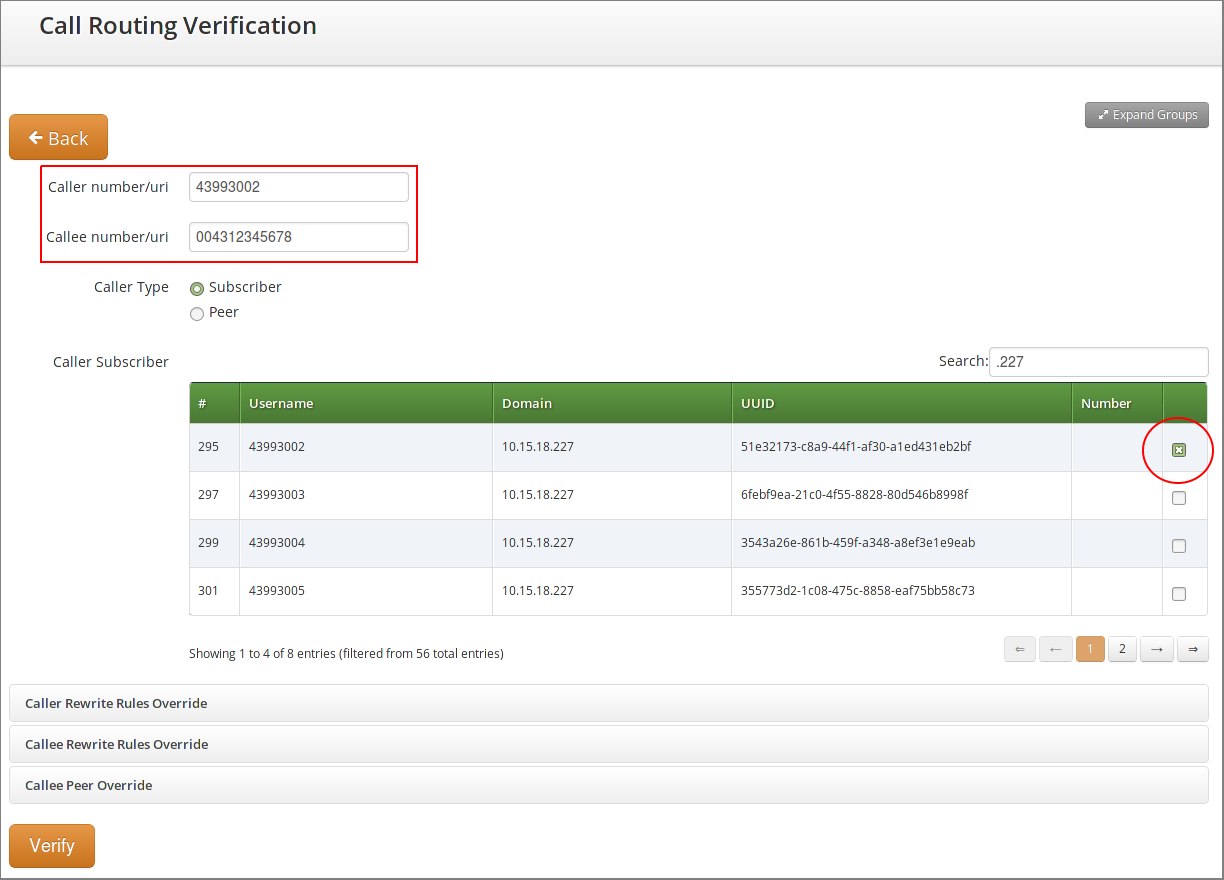Go to previous results page
The height and width of the screenshot is (880, 1224).
pyautogui.click(x=1055, y=648)
